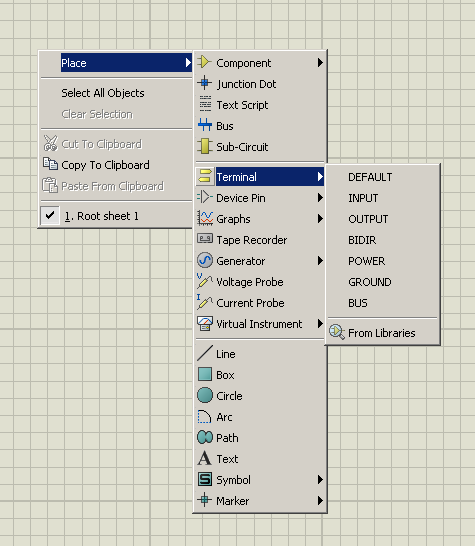The width and height of the screenshot is (475, 546).
Task: Open the Generator submenu arrow
Action: coord(320,260)
